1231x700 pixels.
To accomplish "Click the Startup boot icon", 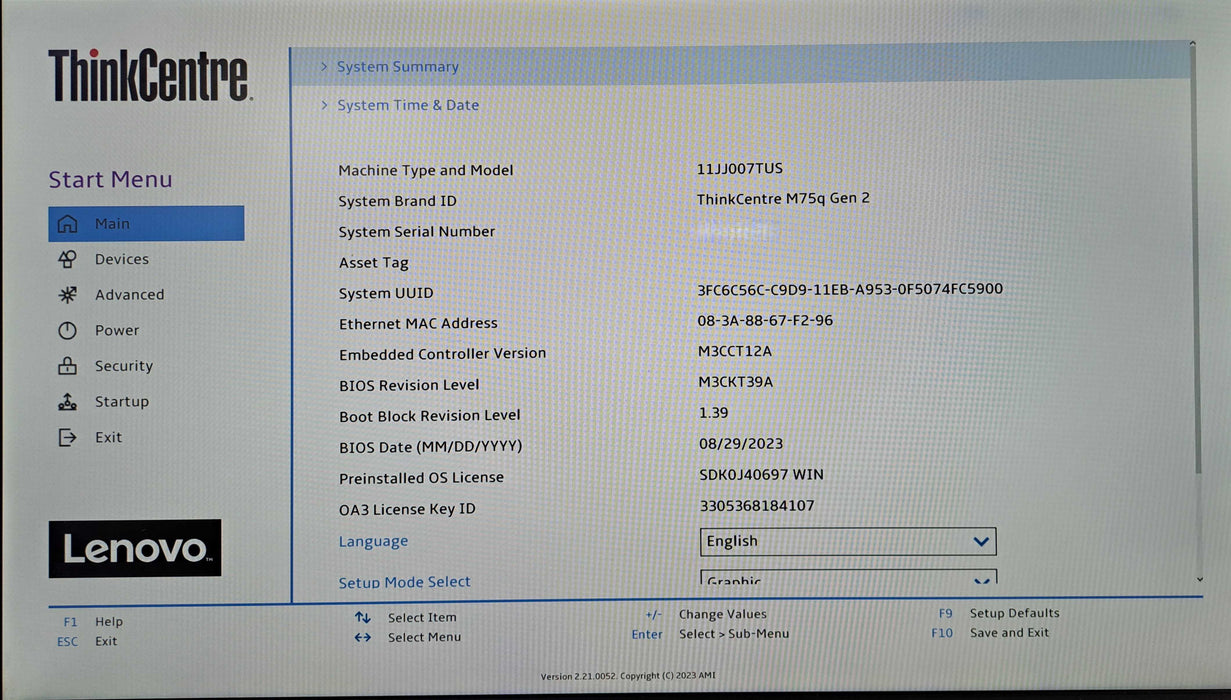I will coord(67,402).
